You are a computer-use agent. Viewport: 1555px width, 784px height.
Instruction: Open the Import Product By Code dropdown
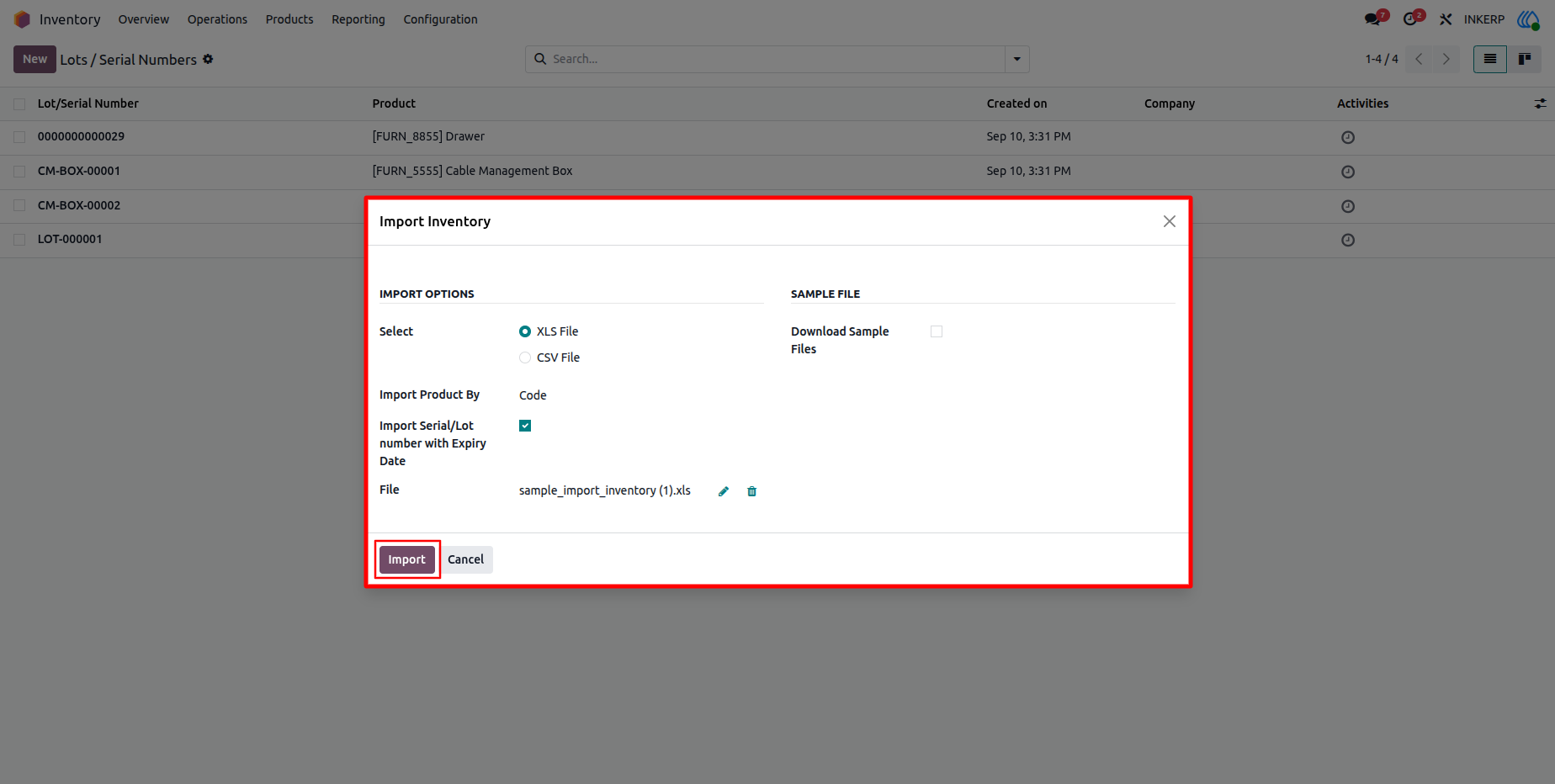coord(640,395)
